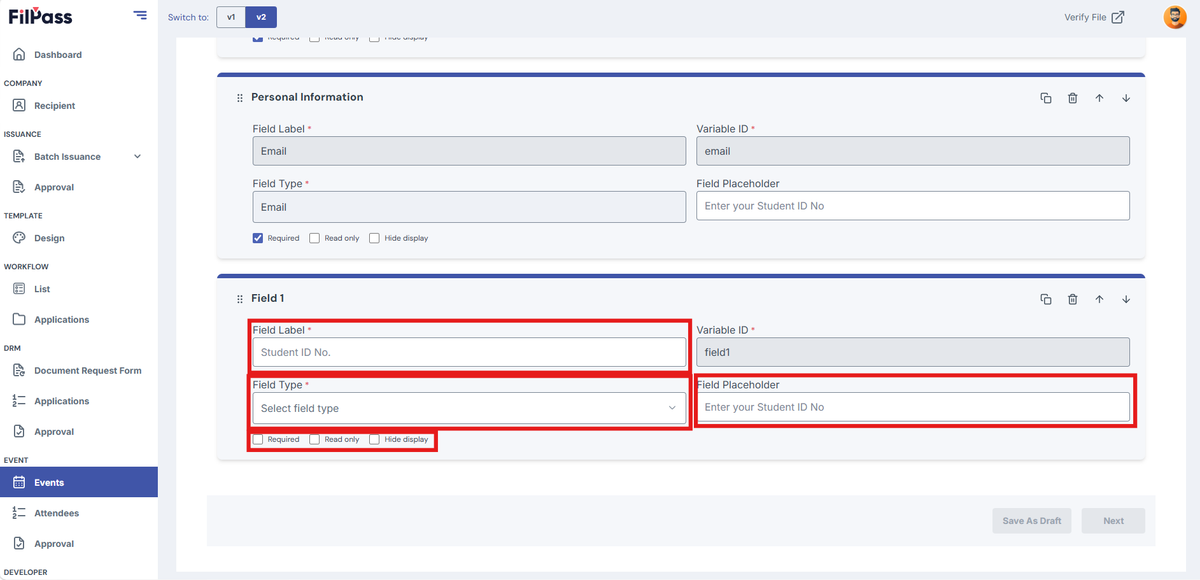1200x580 pixels.
Task: Check Hide display for Personal Information
Action: 374,238
